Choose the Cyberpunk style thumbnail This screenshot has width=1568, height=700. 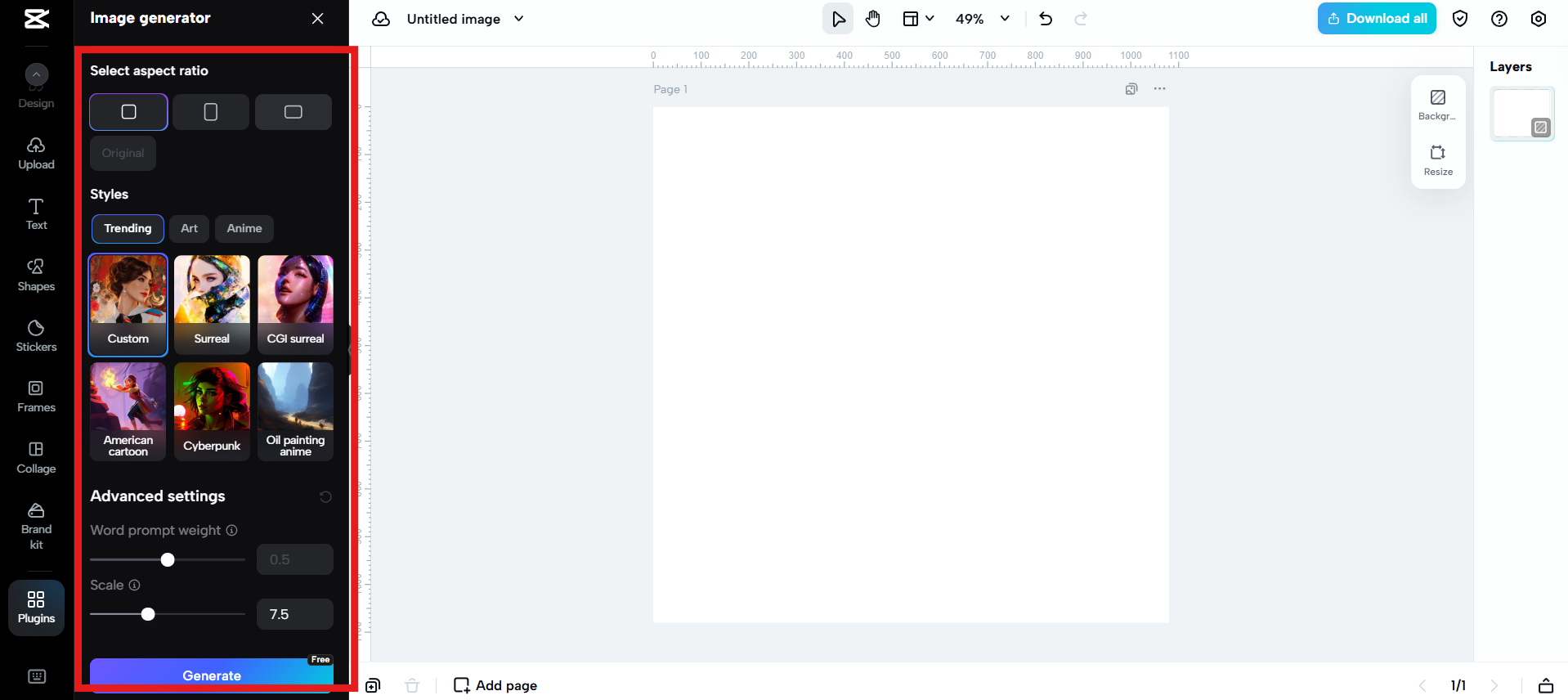point(212,411)
